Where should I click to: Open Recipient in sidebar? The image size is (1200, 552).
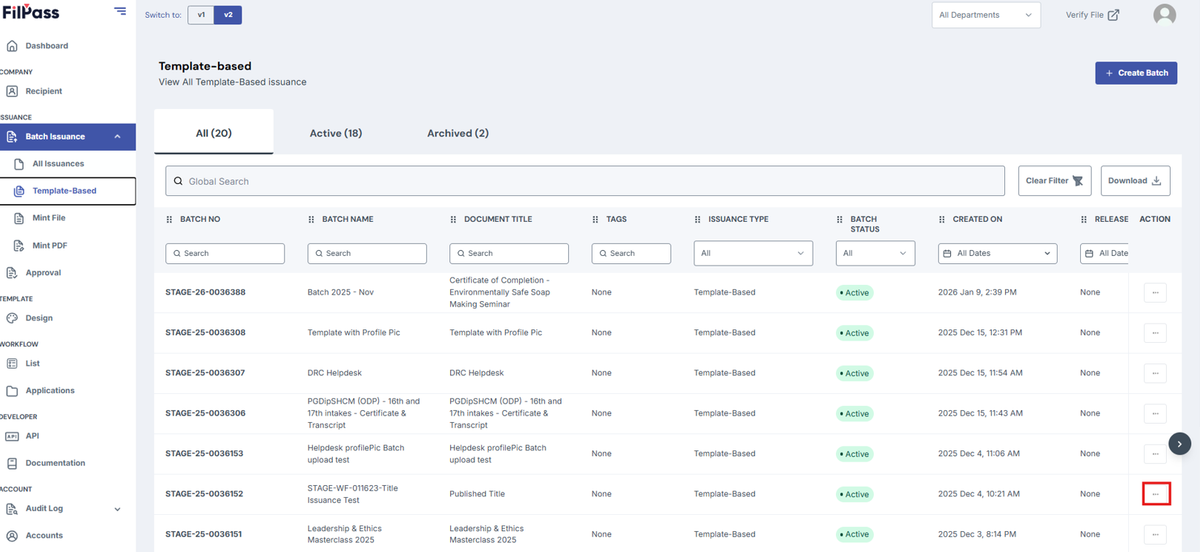click(x=43, y=91)
